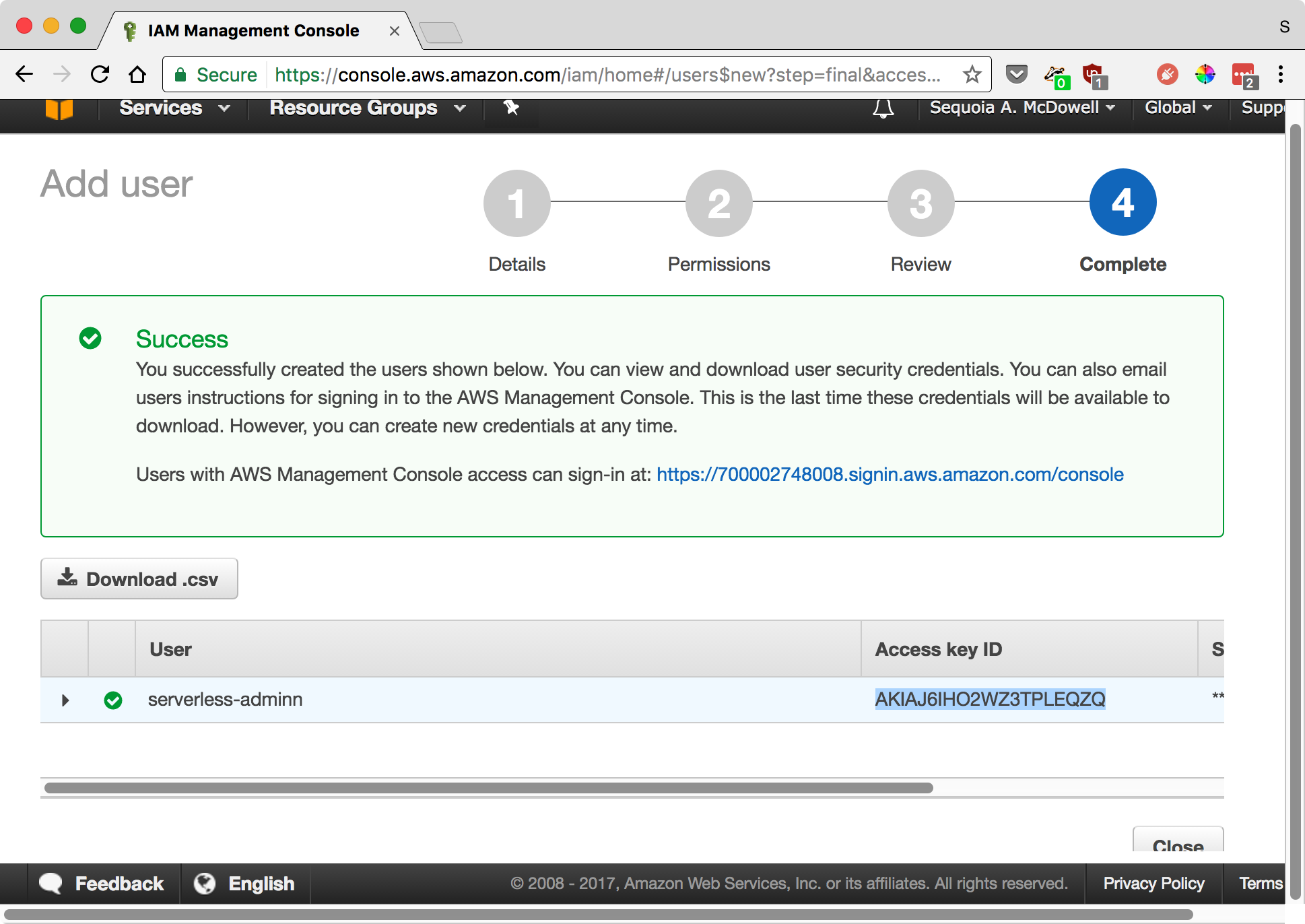Reload the IAM console page

100,74
